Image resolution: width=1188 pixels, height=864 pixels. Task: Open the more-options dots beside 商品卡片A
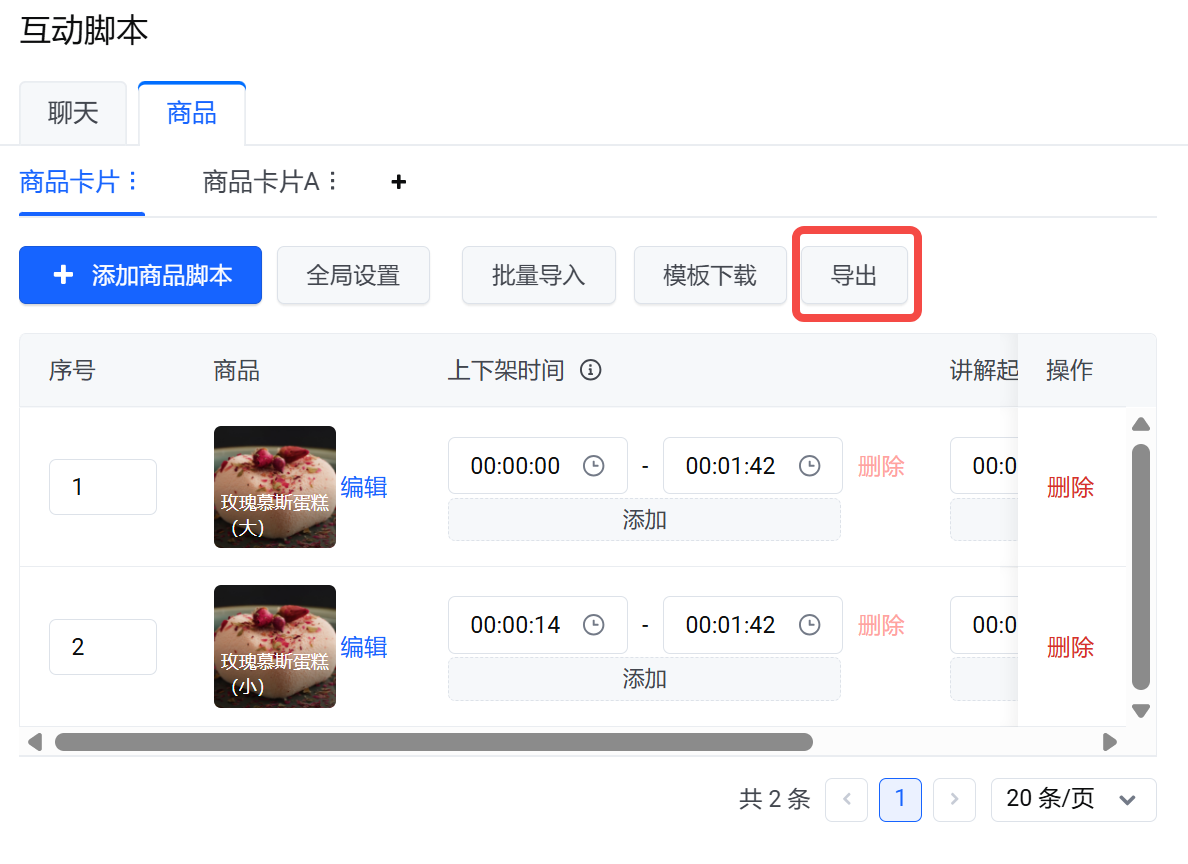[332, 182]
